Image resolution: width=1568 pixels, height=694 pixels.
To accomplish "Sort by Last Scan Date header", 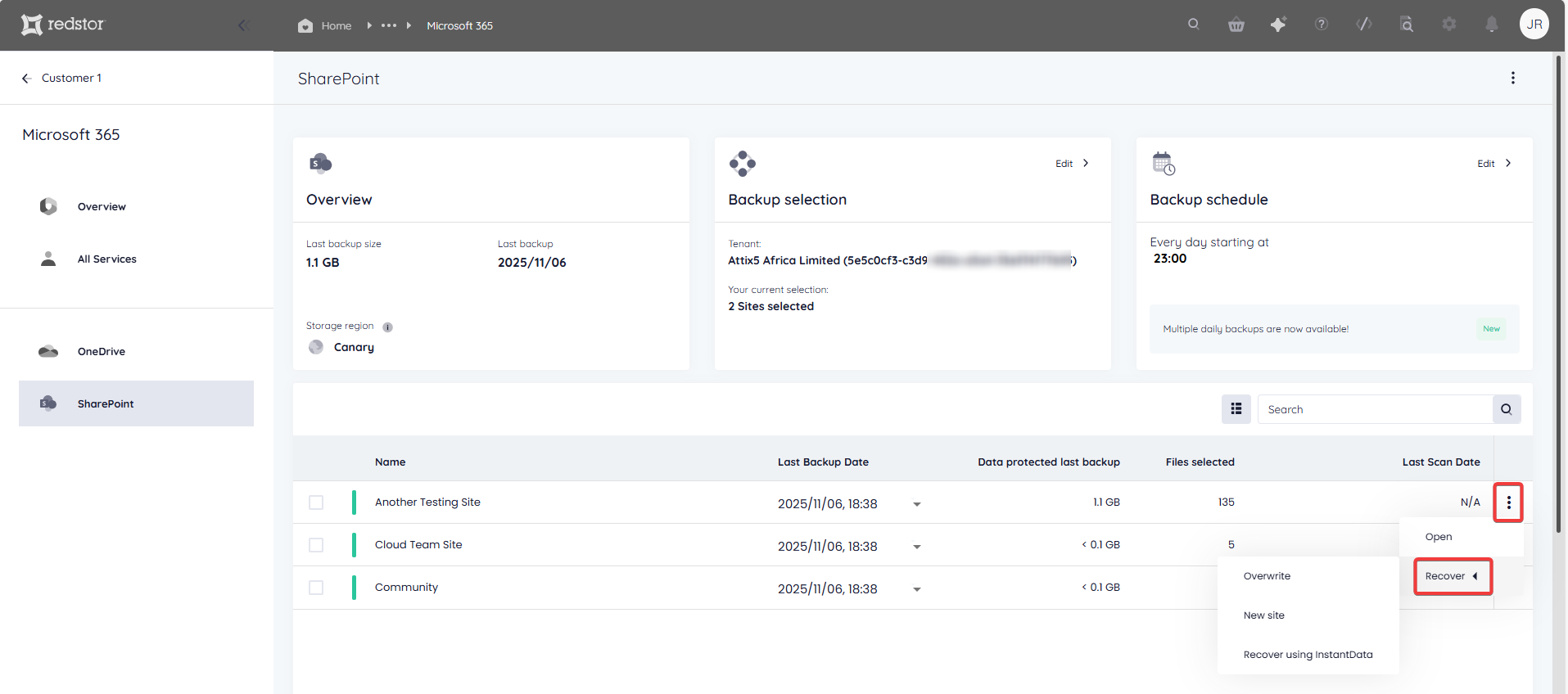I will click(x=1440, y=462).
